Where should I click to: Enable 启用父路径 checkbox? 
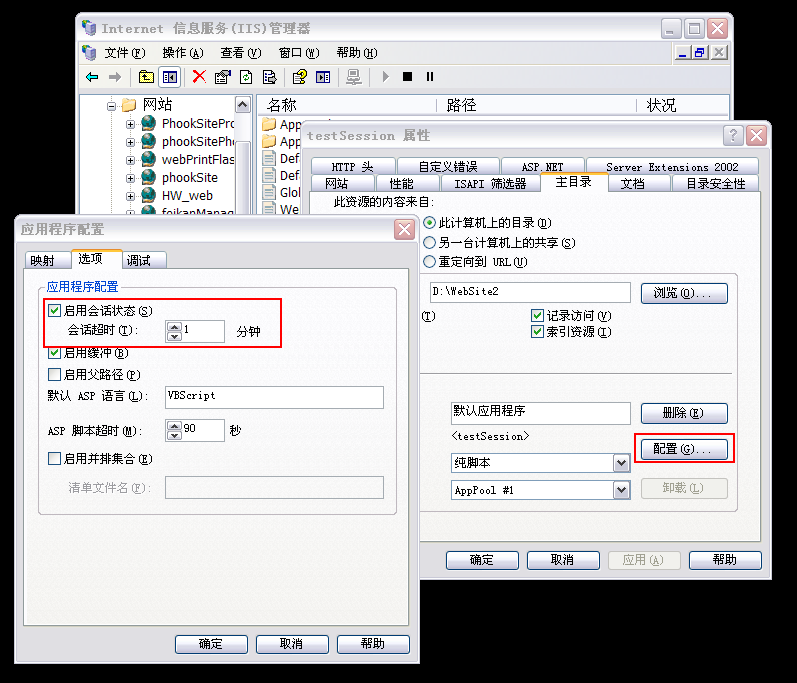point(54,375)
